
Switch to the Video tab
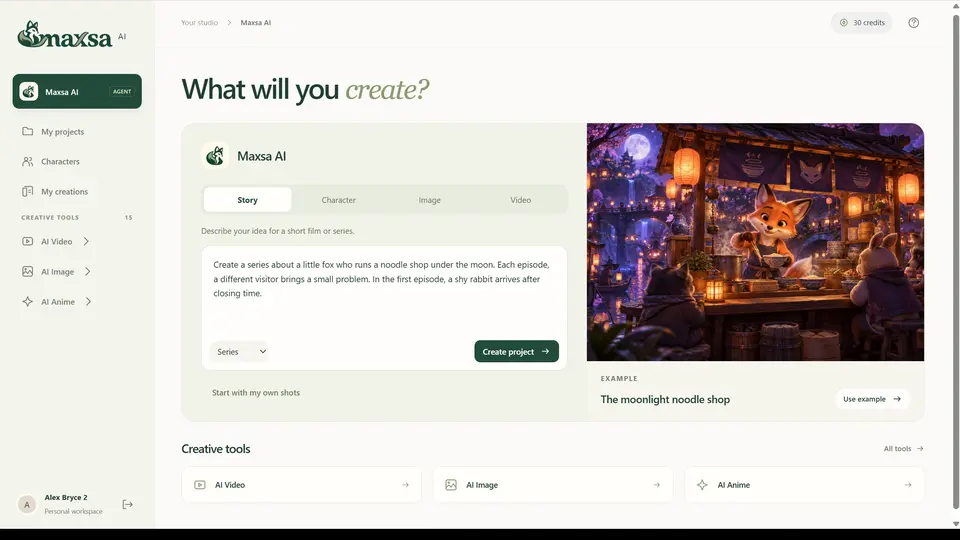click(520, 200)
